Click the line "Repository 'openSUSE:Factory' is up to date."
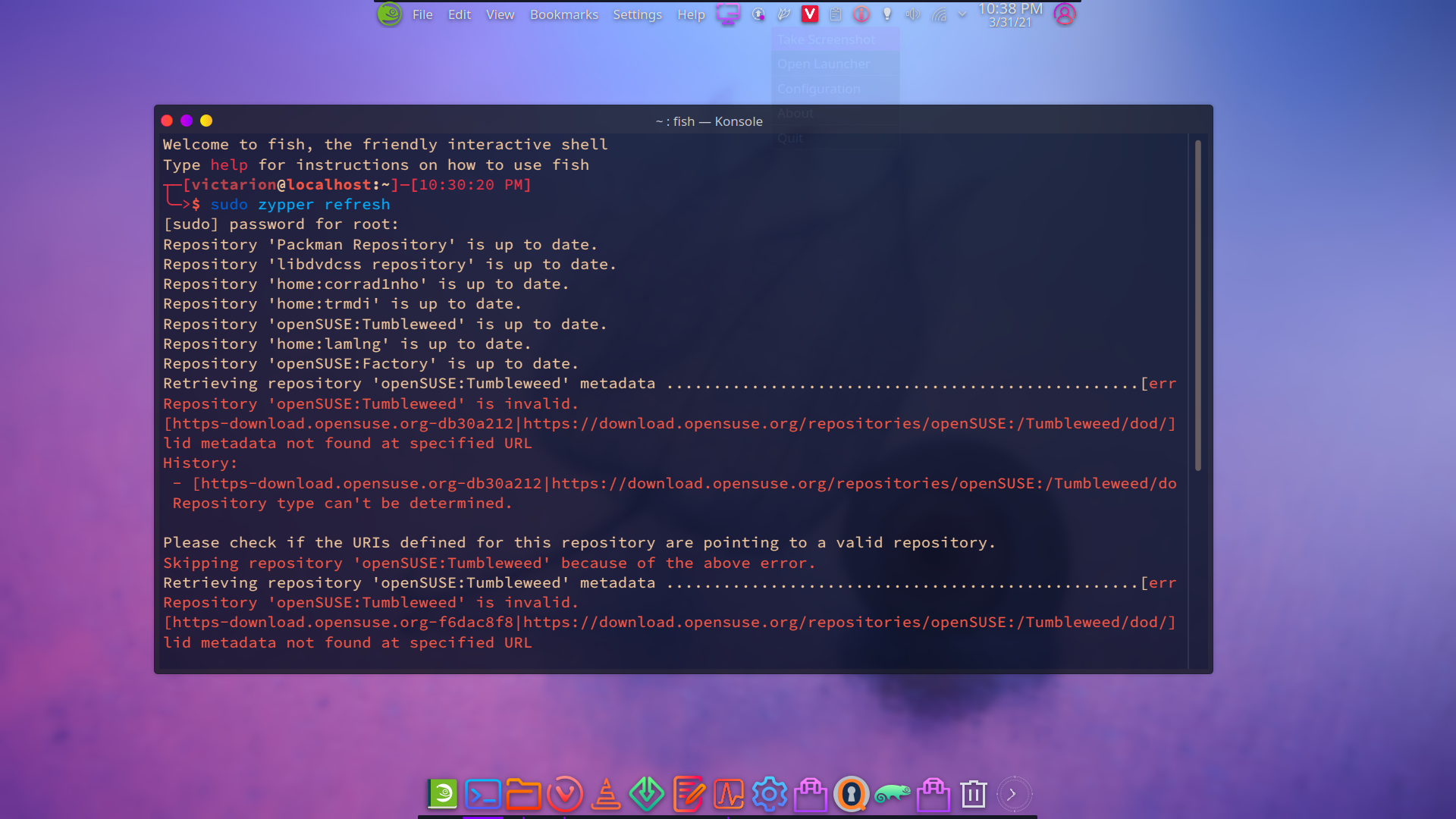 pyautogui.click(x=371, y=364)
